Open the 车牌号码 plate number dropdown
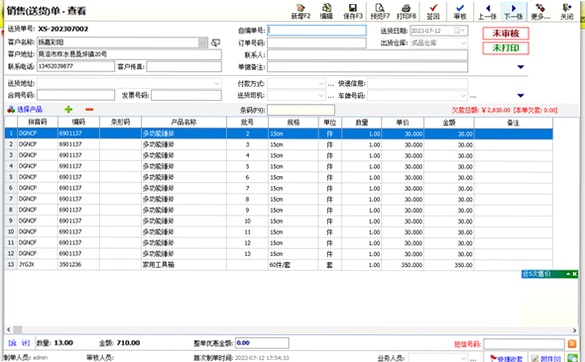585x362 pixels. (x=463, y=96)
